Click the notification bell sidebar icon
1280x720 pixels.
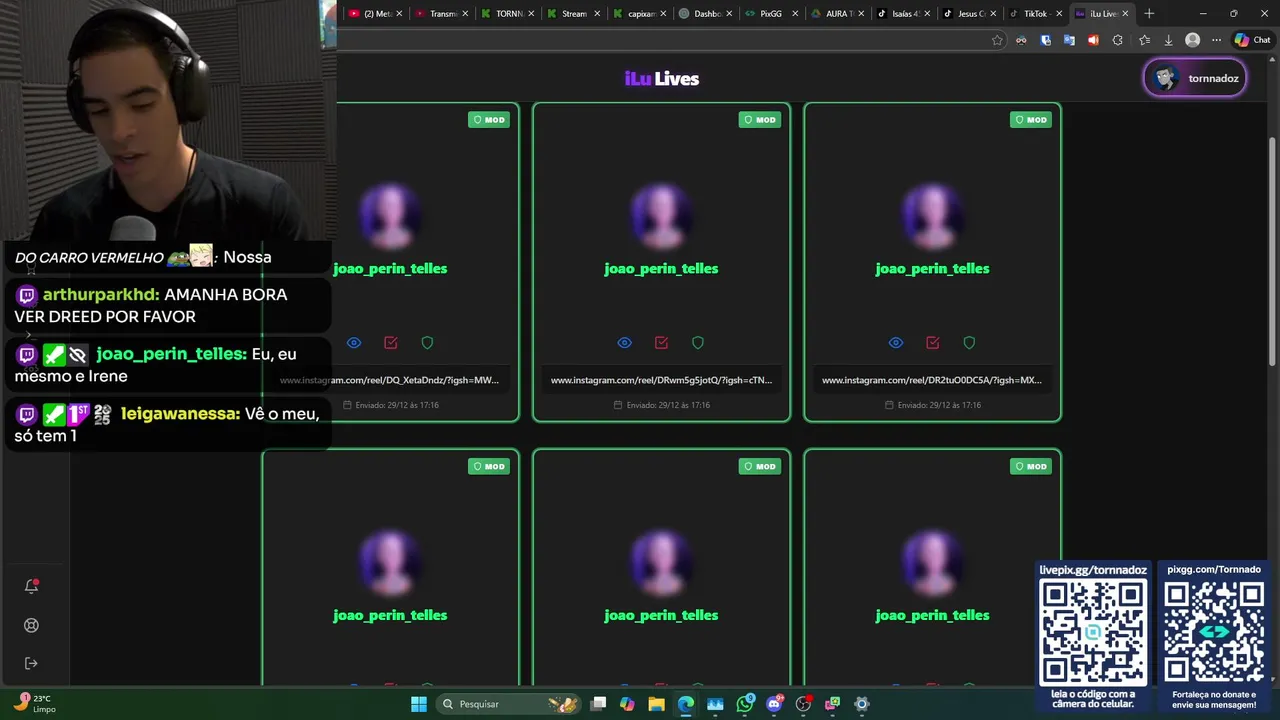tap(31, 586)
